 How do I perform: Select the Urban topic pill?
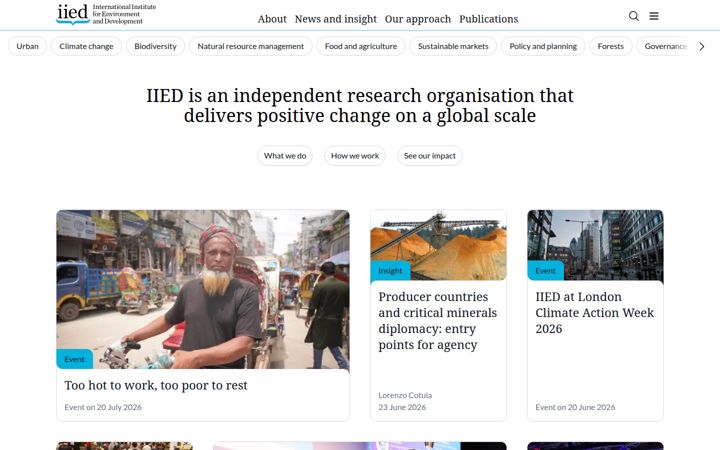coord(28,46)
